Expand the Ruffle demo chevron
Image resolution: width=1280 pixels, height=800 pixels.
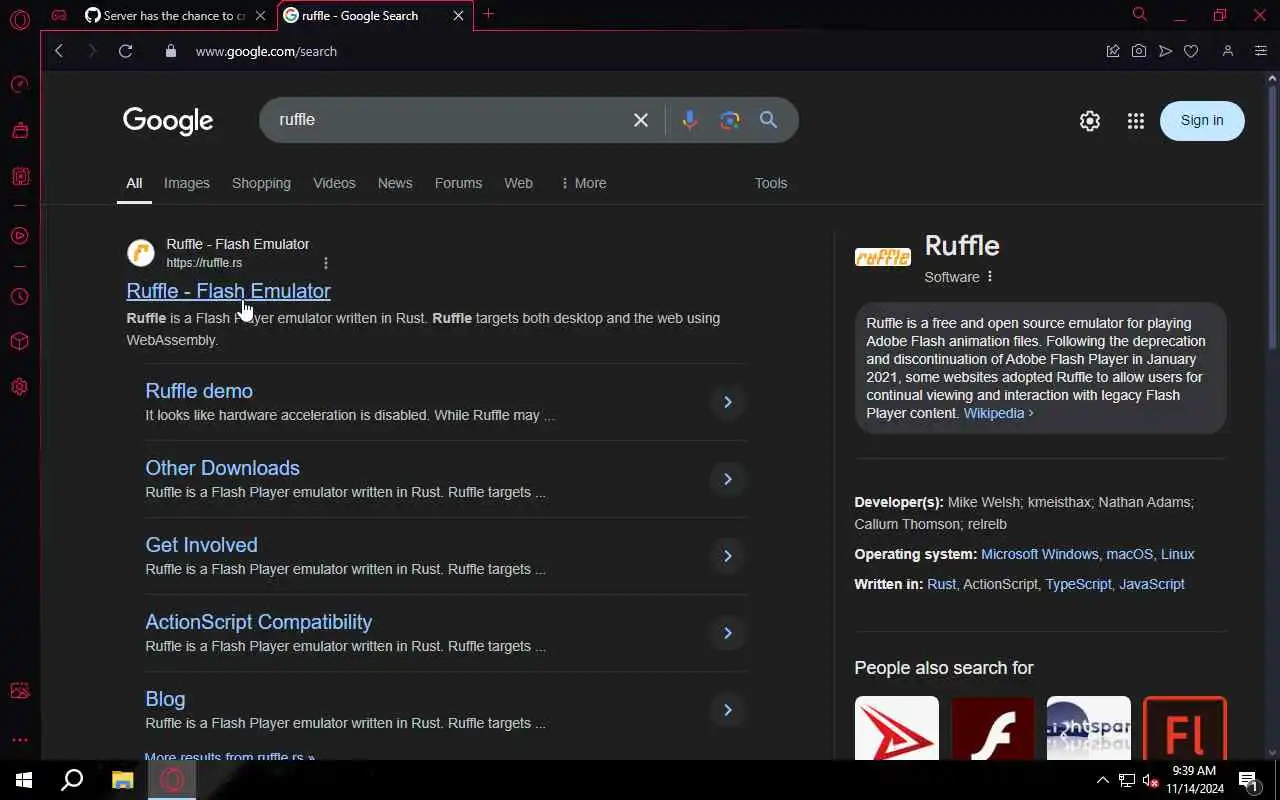pos(728,402)
